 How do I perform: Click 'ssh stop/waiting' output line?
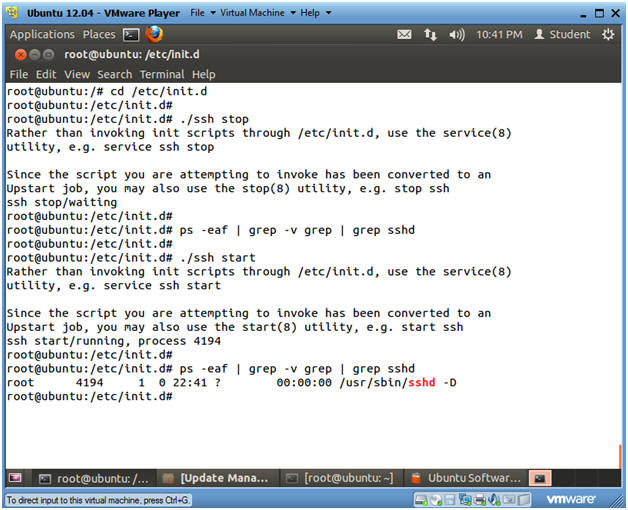coord(62,202)
